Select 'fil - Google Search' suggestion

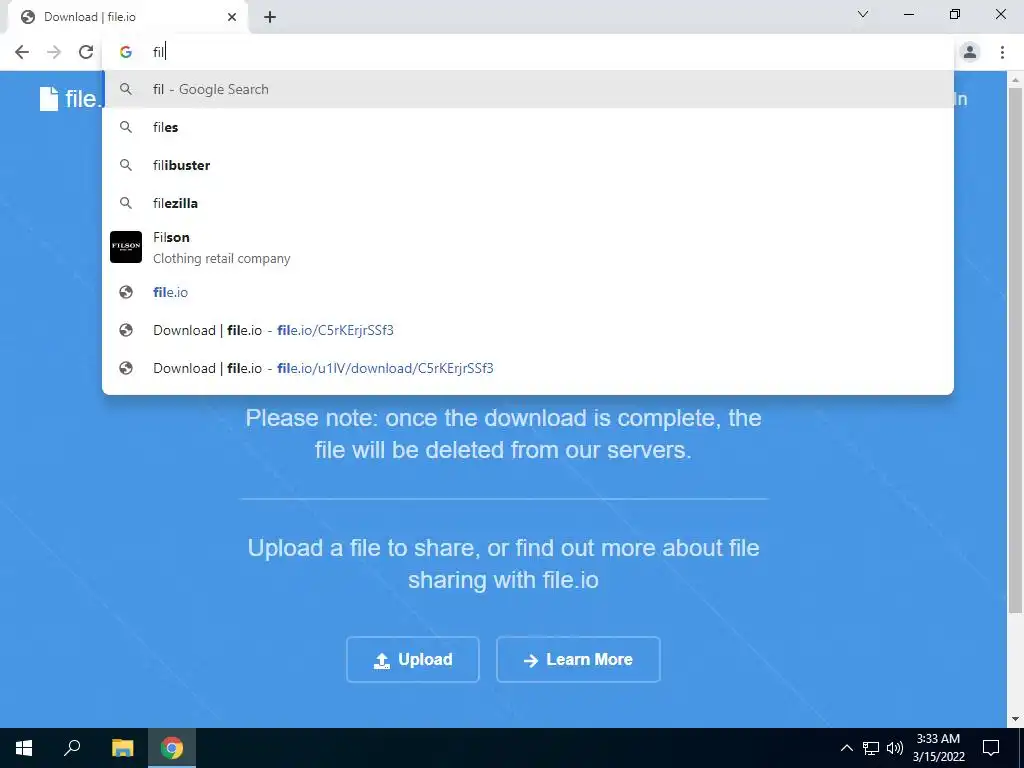[x=528, y=89]
